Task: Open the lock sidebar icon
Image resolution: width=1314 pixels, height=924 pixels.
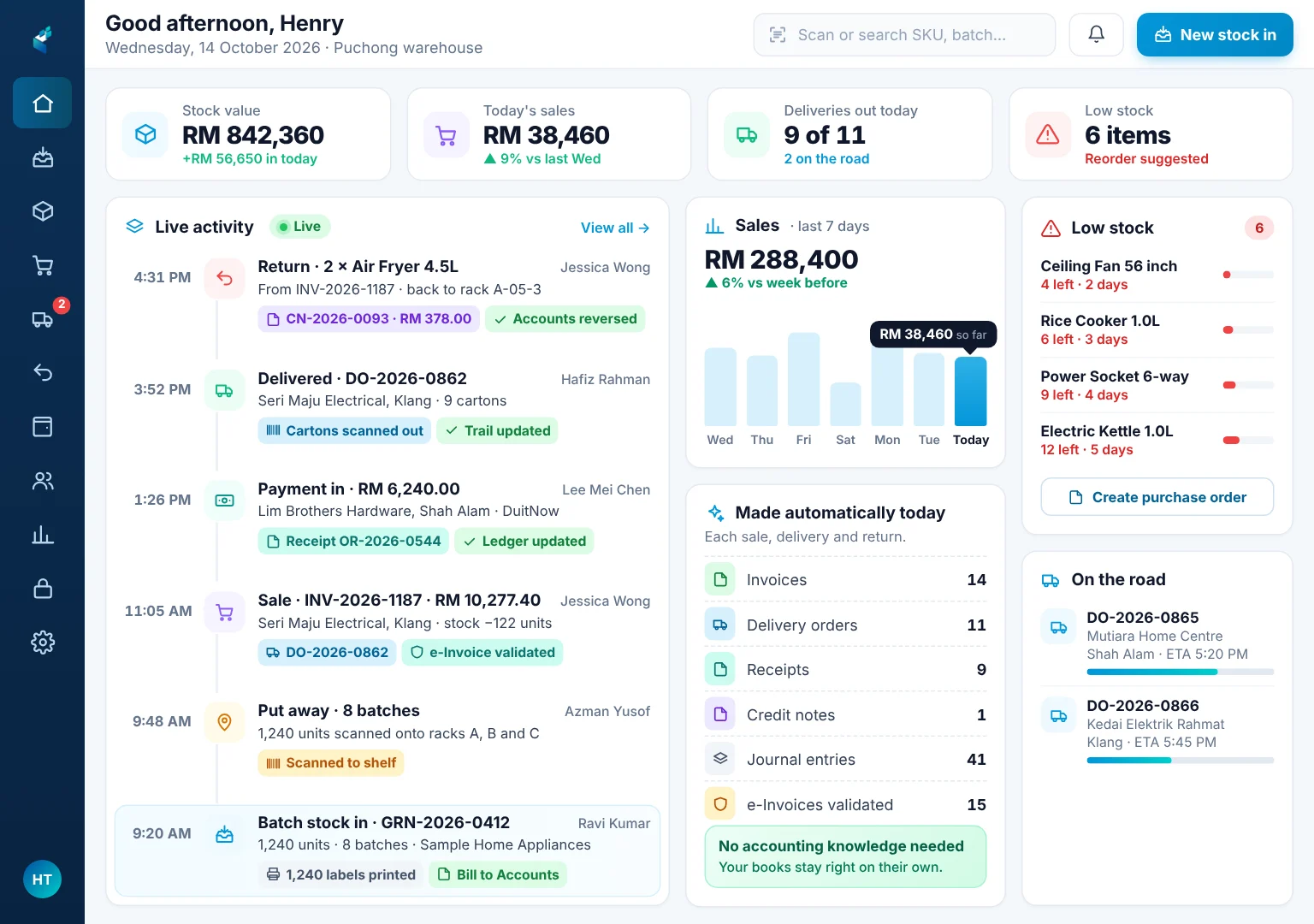Action: (42, 589)
